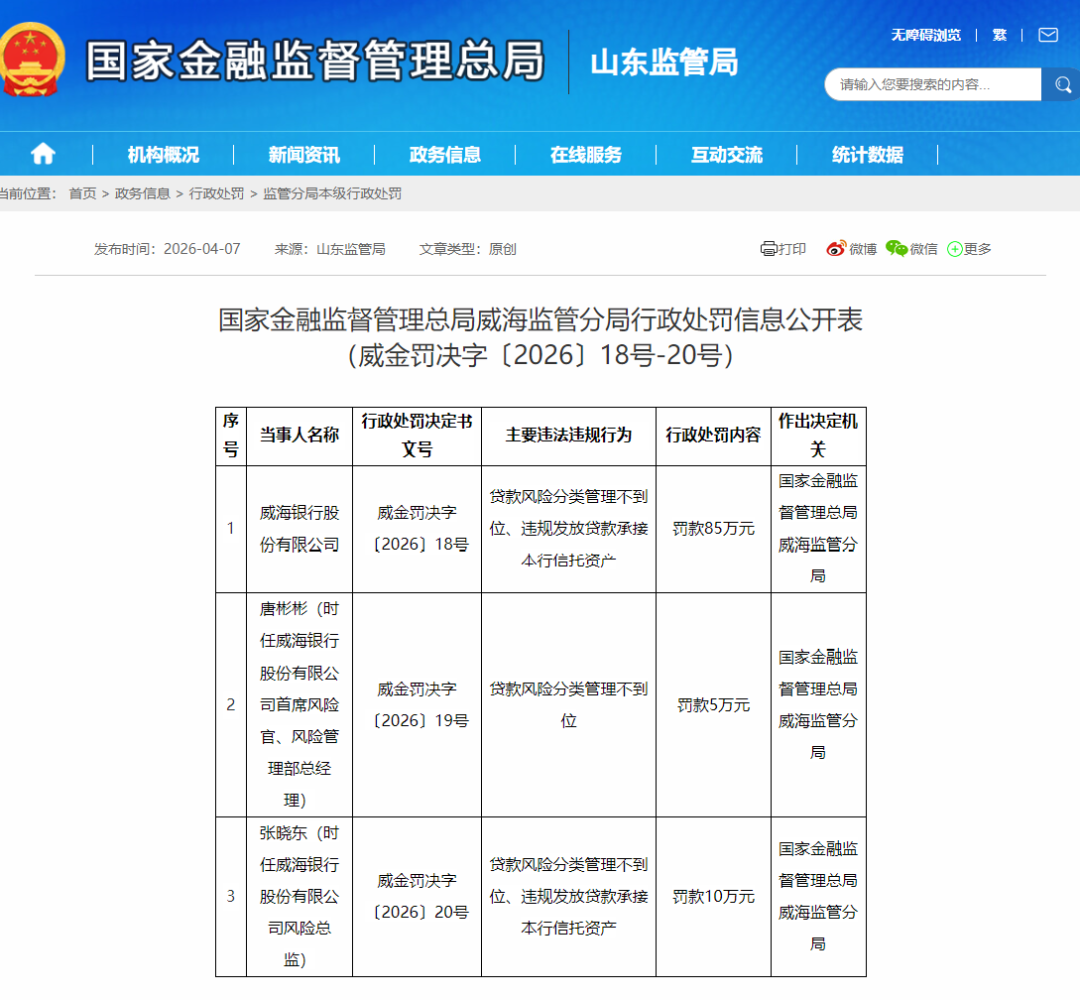Click the article title 行政处罚信息公开表
This screenshot has height=1000, width=1080.
coord(541,337)
